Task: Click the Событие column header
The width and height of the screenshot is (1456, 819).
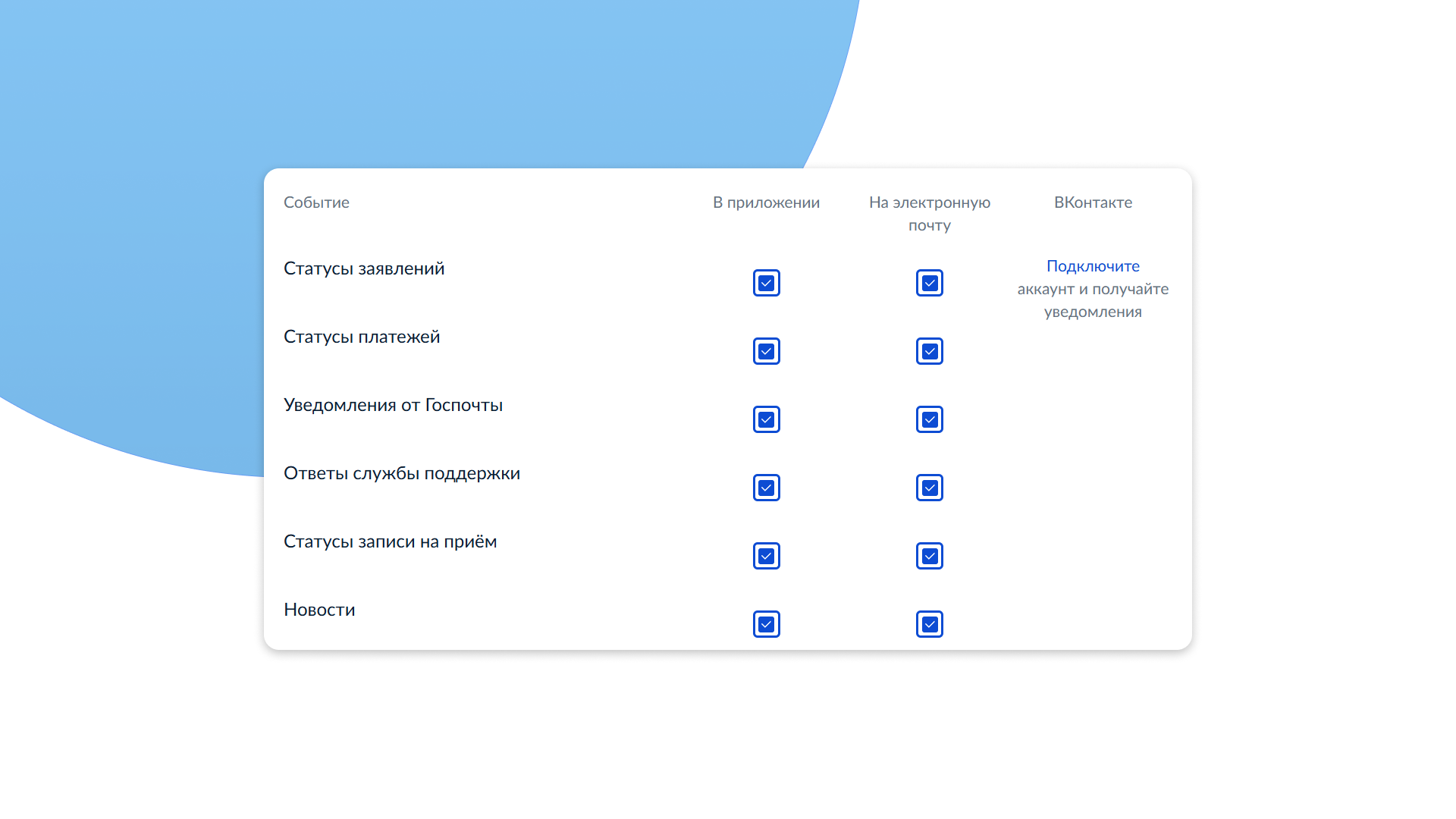Action: 316,202
